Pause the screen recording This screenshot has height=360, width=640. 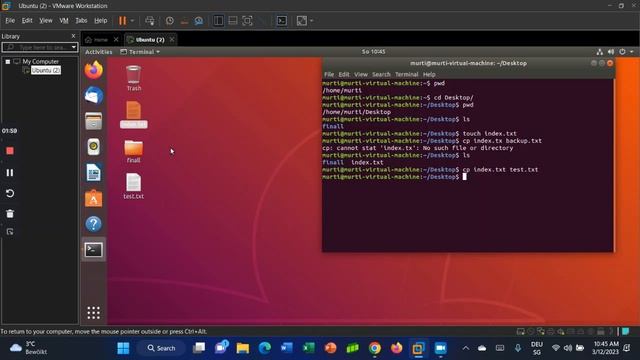point(10,173)
